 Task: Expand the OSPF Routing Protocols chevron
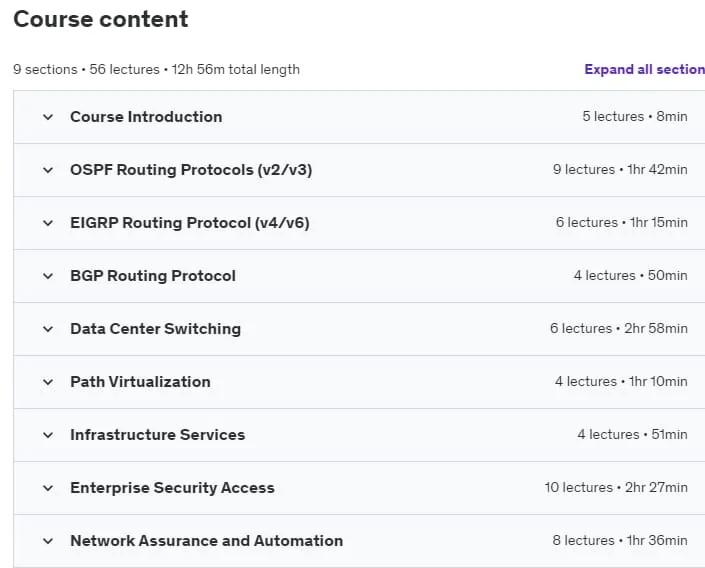coord(48,170)
